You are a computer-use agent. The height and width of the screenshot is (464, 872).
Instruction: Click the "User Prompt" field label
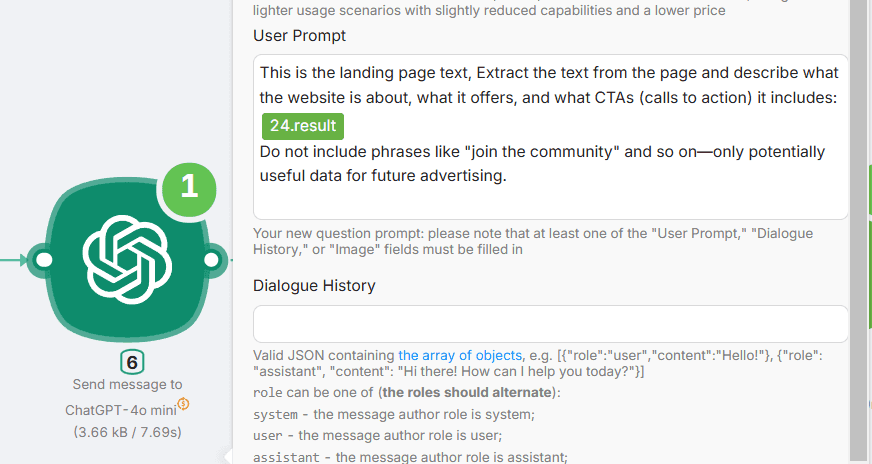[300, 36]
